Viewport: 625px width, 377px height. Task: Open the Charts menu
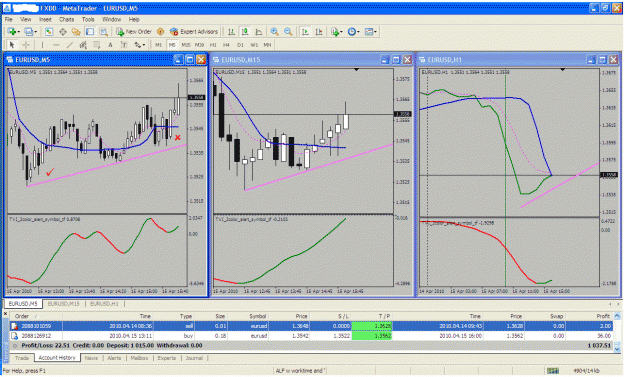click(67, 19)
